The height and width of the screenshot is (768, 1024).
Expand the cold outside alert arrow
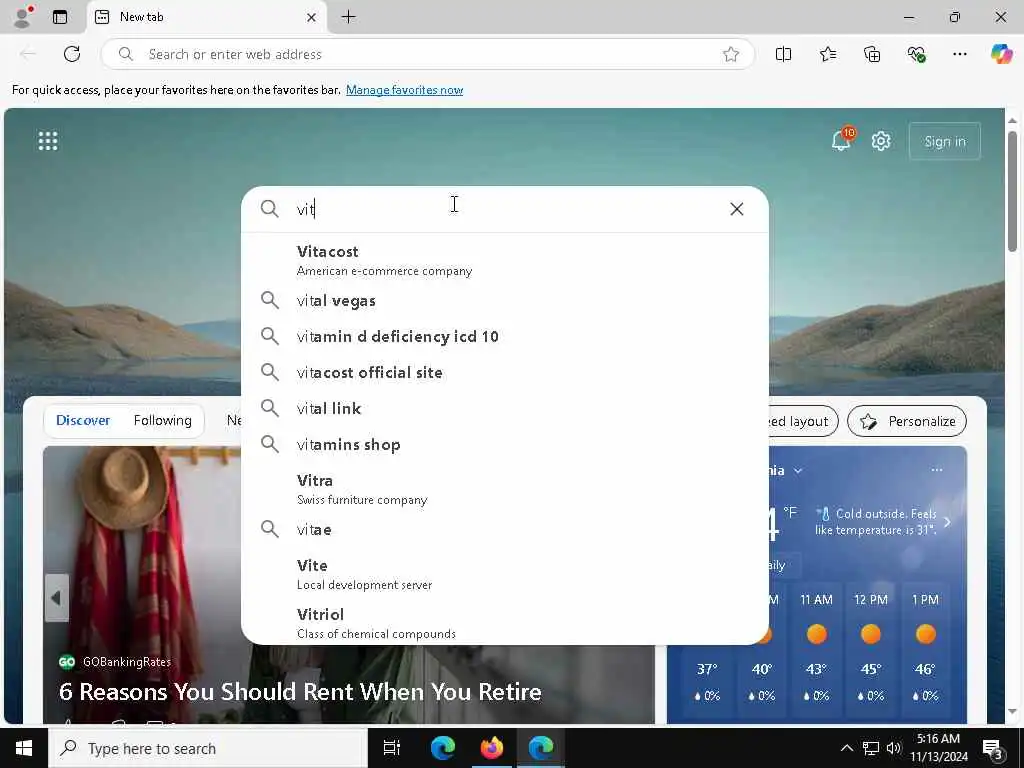pyautogui.click(x=947, y=522)
